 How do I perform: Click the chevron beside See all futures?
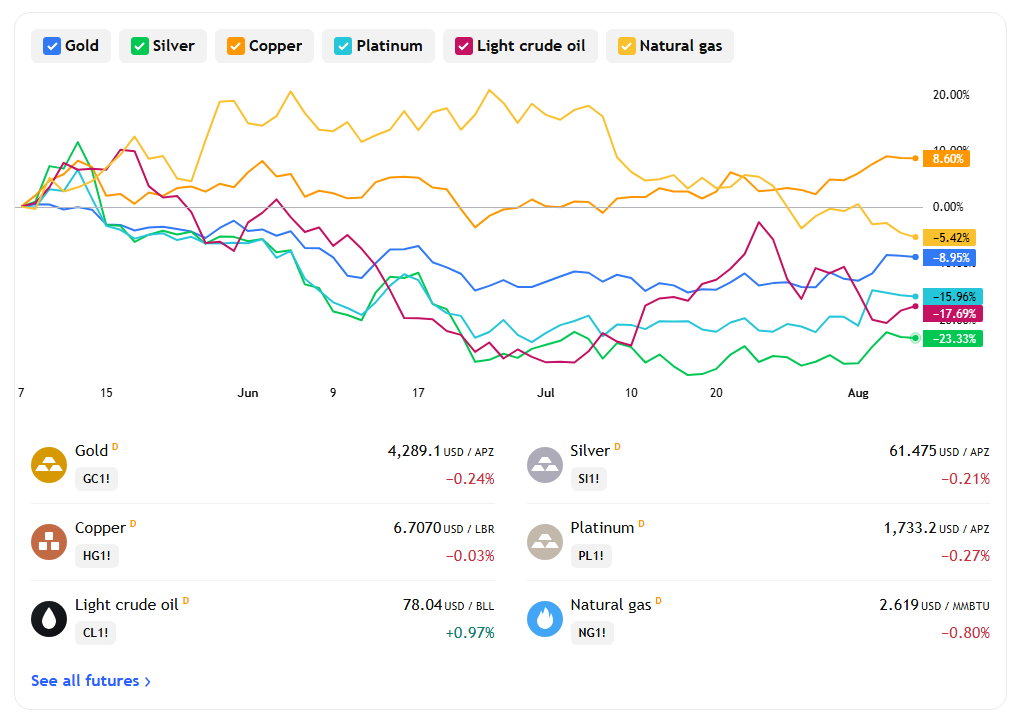148,682
